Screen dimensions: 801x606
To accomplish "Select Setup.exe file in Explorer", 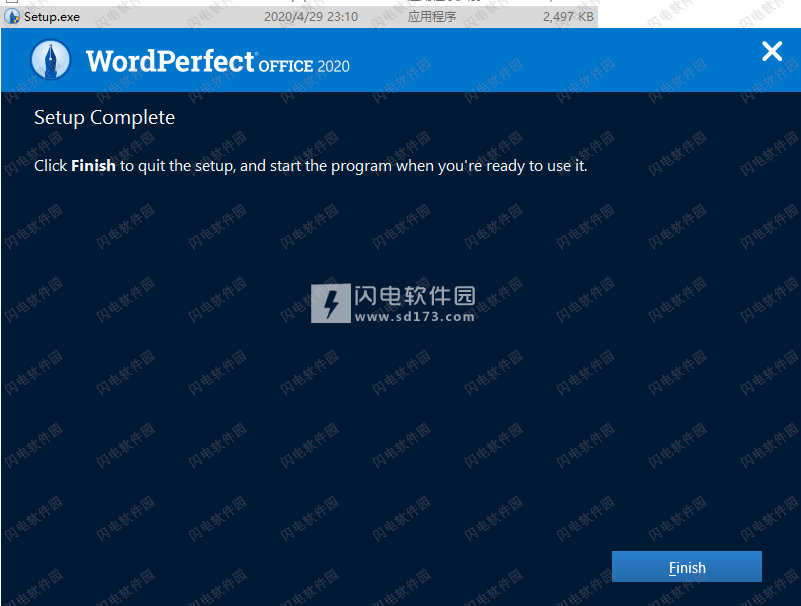I will [x=299, y=17].
